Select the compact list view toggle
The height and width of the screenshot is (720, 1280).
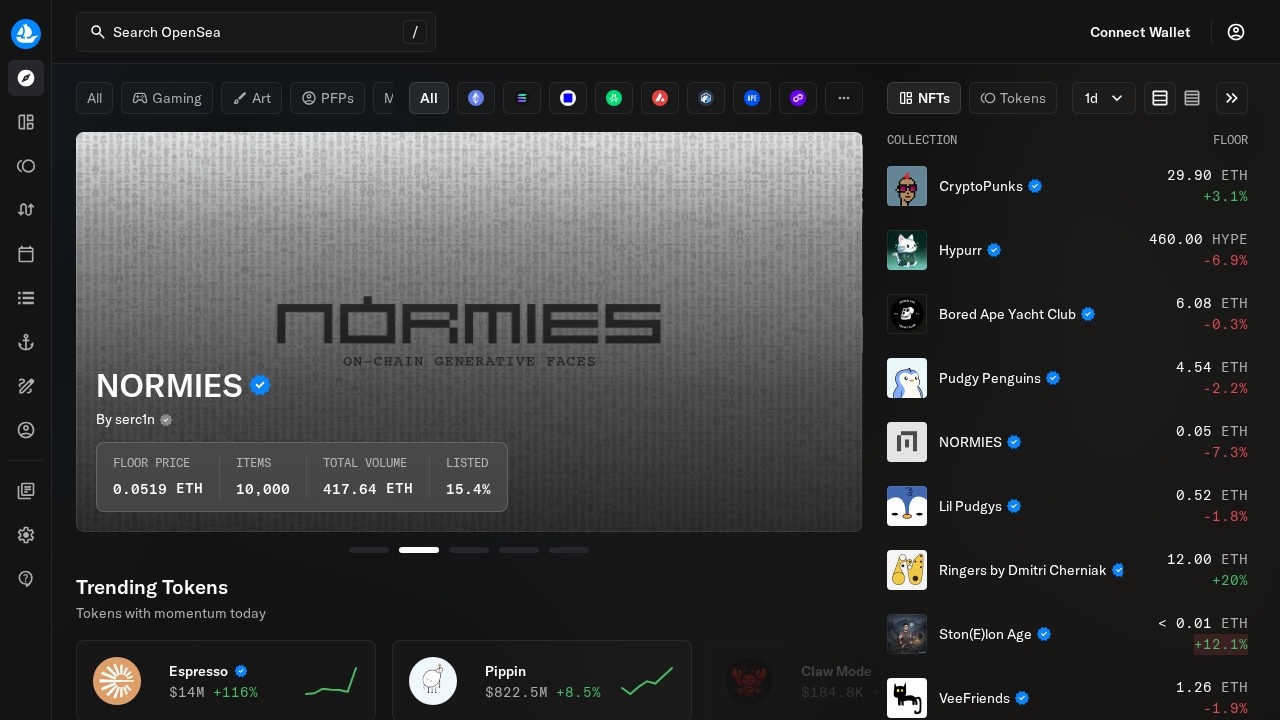1192,98
